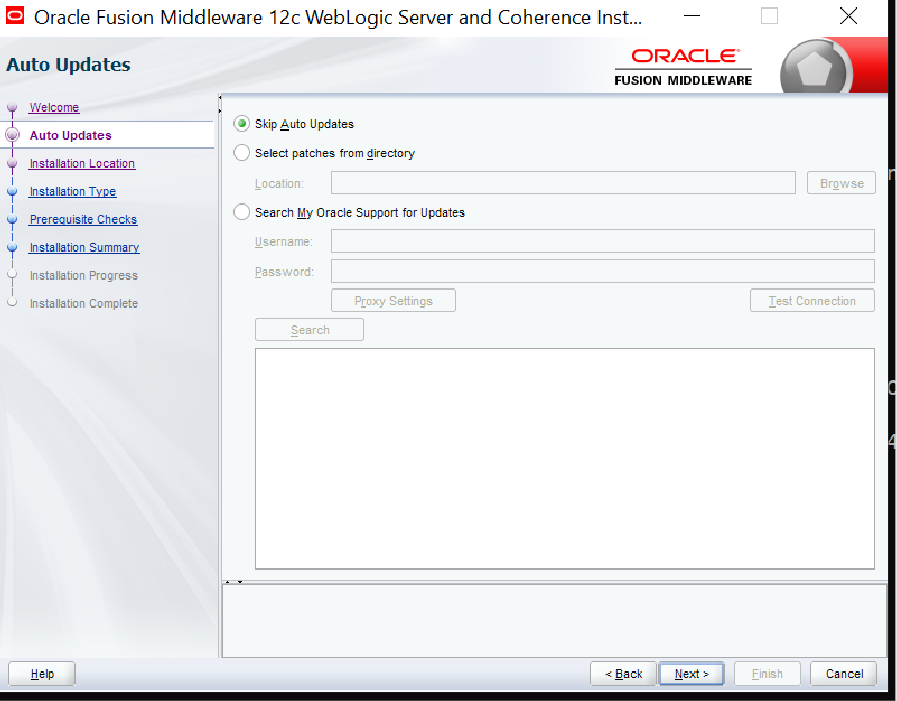The image size is (897, 701).
Task: Click the Welcome step bullet icon
Action: click(x=12, y=108)
